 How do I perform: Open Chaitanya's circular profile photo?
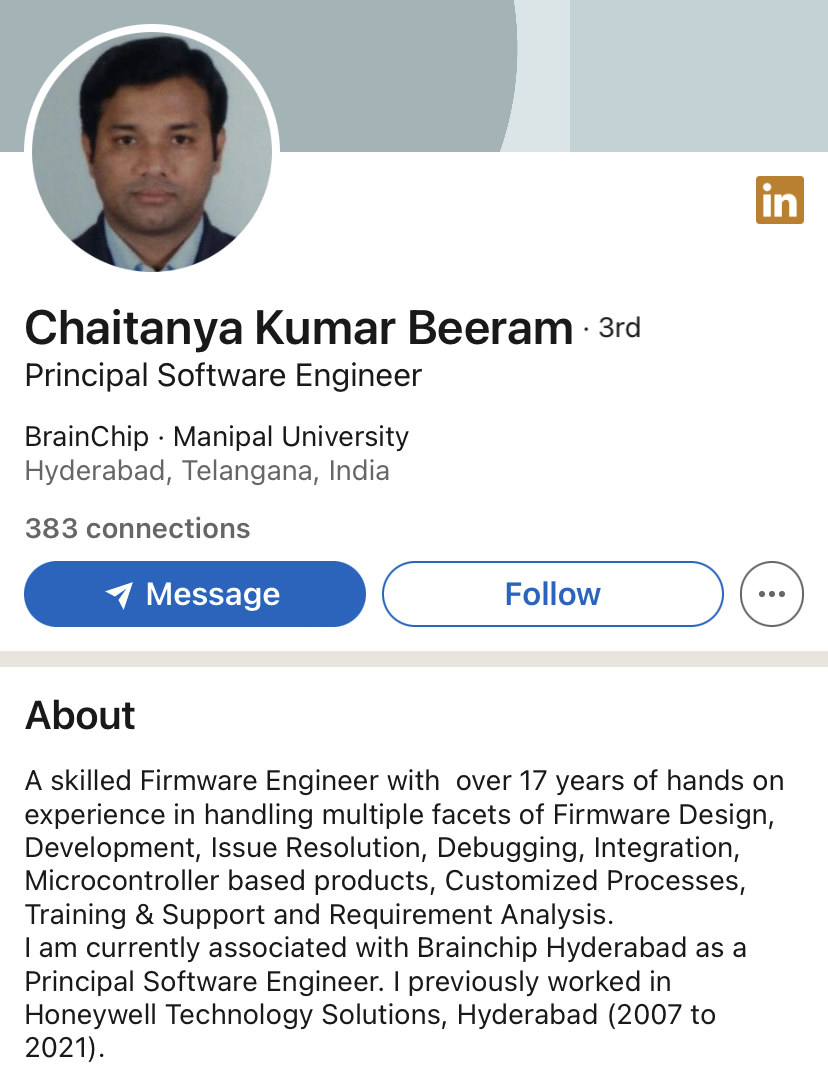click(152, 152)
